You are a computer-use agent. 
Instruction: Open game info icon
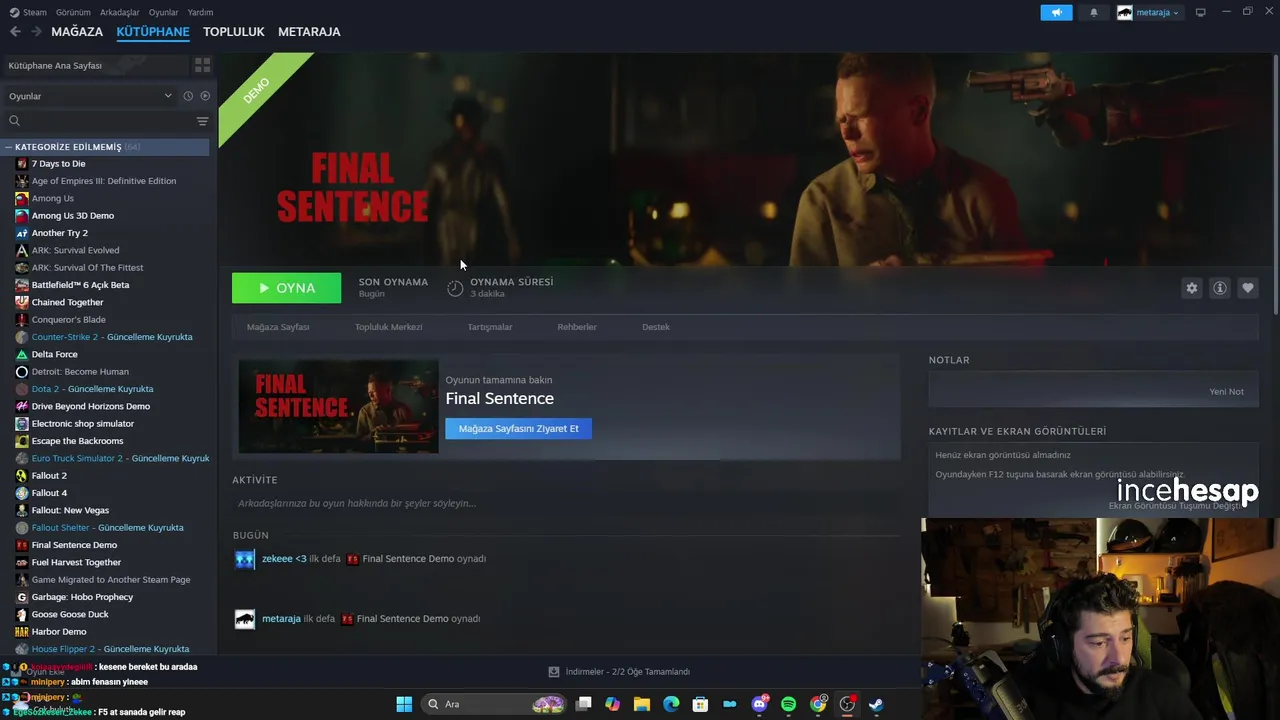tap(1219, 288)
